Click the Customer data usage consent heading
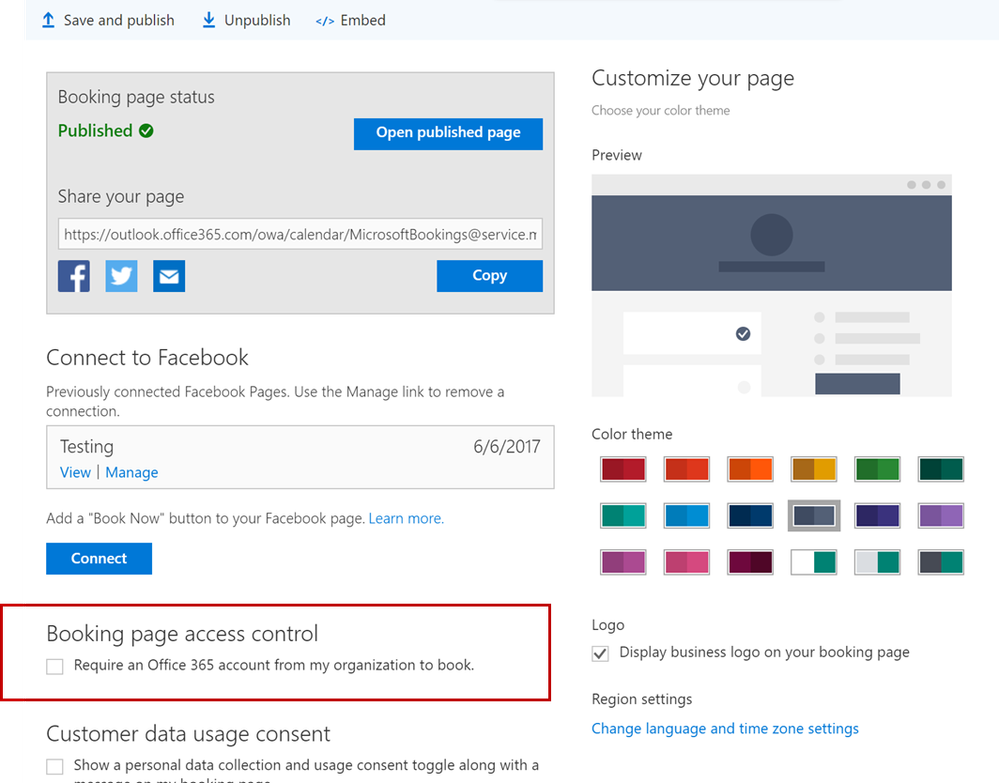The height and width of the screenshot is (783, 999). (189, 734)
